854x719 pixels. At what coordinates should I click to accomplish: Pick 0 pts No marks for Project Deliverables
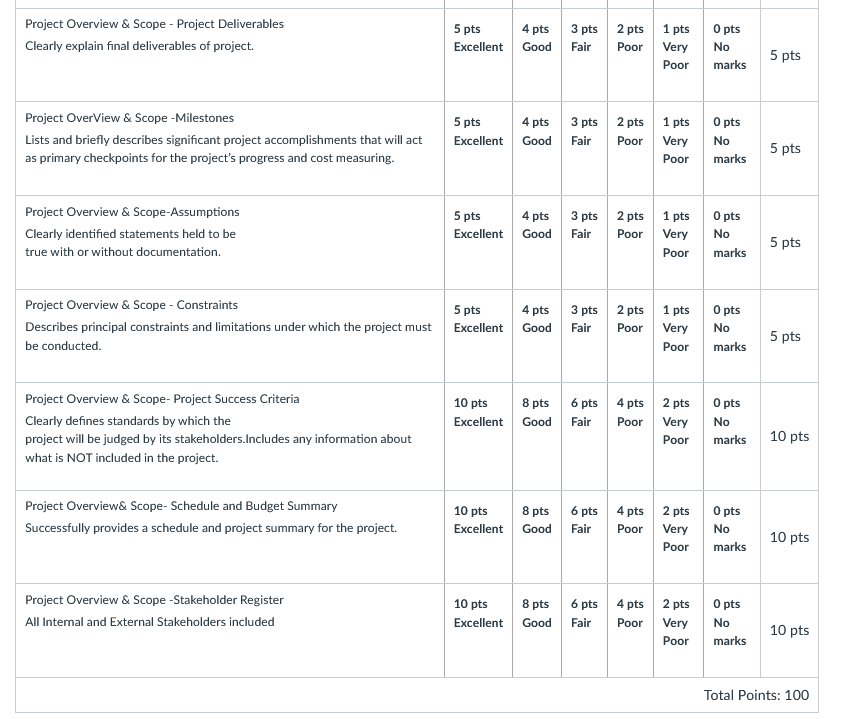click(731, 55)
